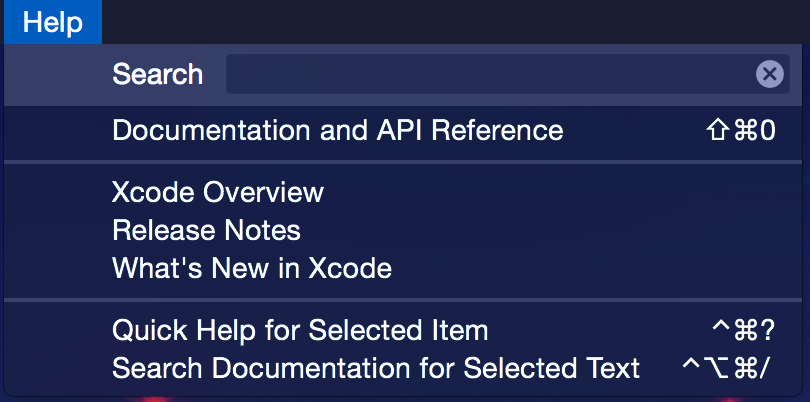Screen dimensions: 810x402
Task: Click the Control-Option-Command-/ shortcut hint
Action: coord(726,368)
